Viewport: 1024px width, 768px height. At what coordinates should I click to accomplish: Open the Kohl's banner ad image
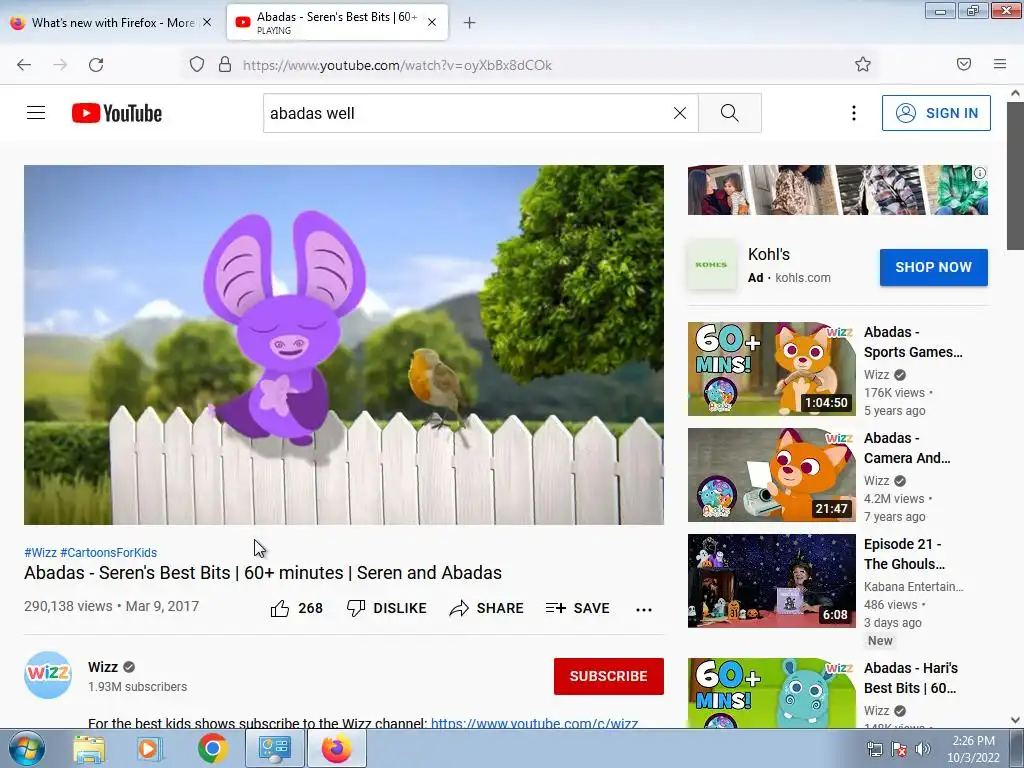point(837,190)
